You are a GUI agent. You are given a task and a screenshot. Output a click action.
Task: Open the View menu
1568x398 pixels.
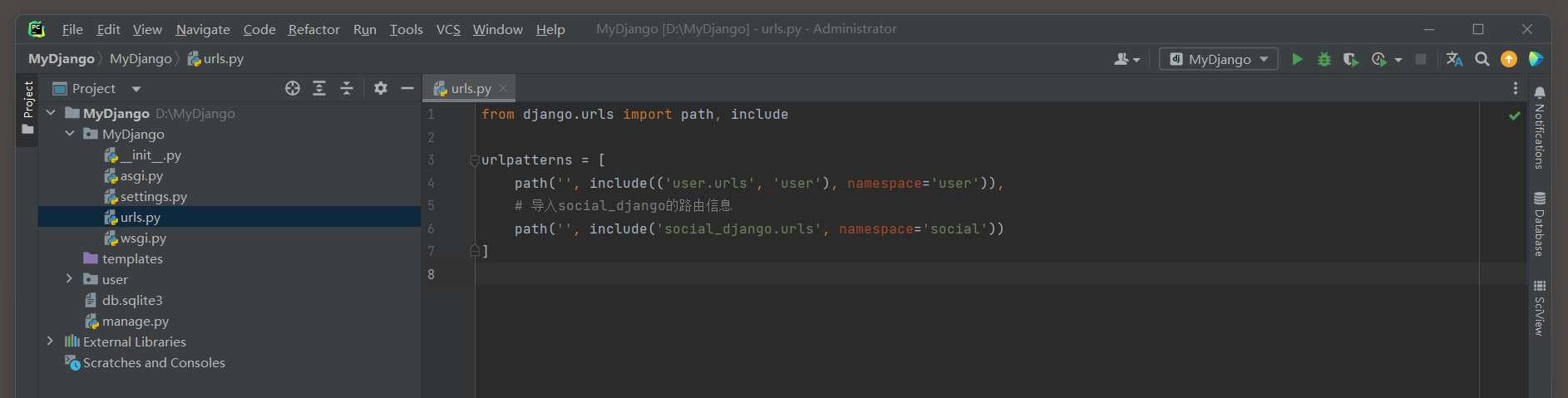pos(147,30)
